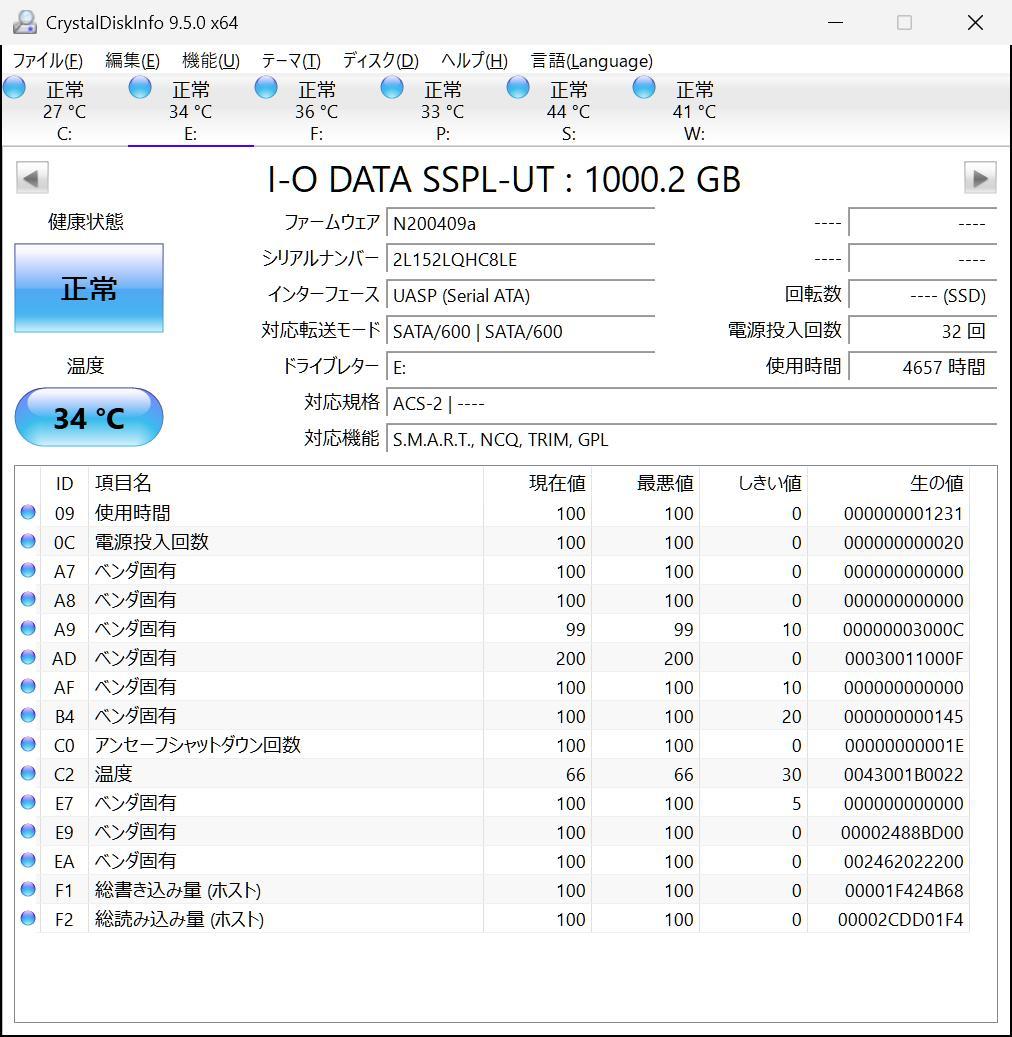The image size is (1012, 1037).
Task: Click raw value 00030011000F
Action: [904, 659]
